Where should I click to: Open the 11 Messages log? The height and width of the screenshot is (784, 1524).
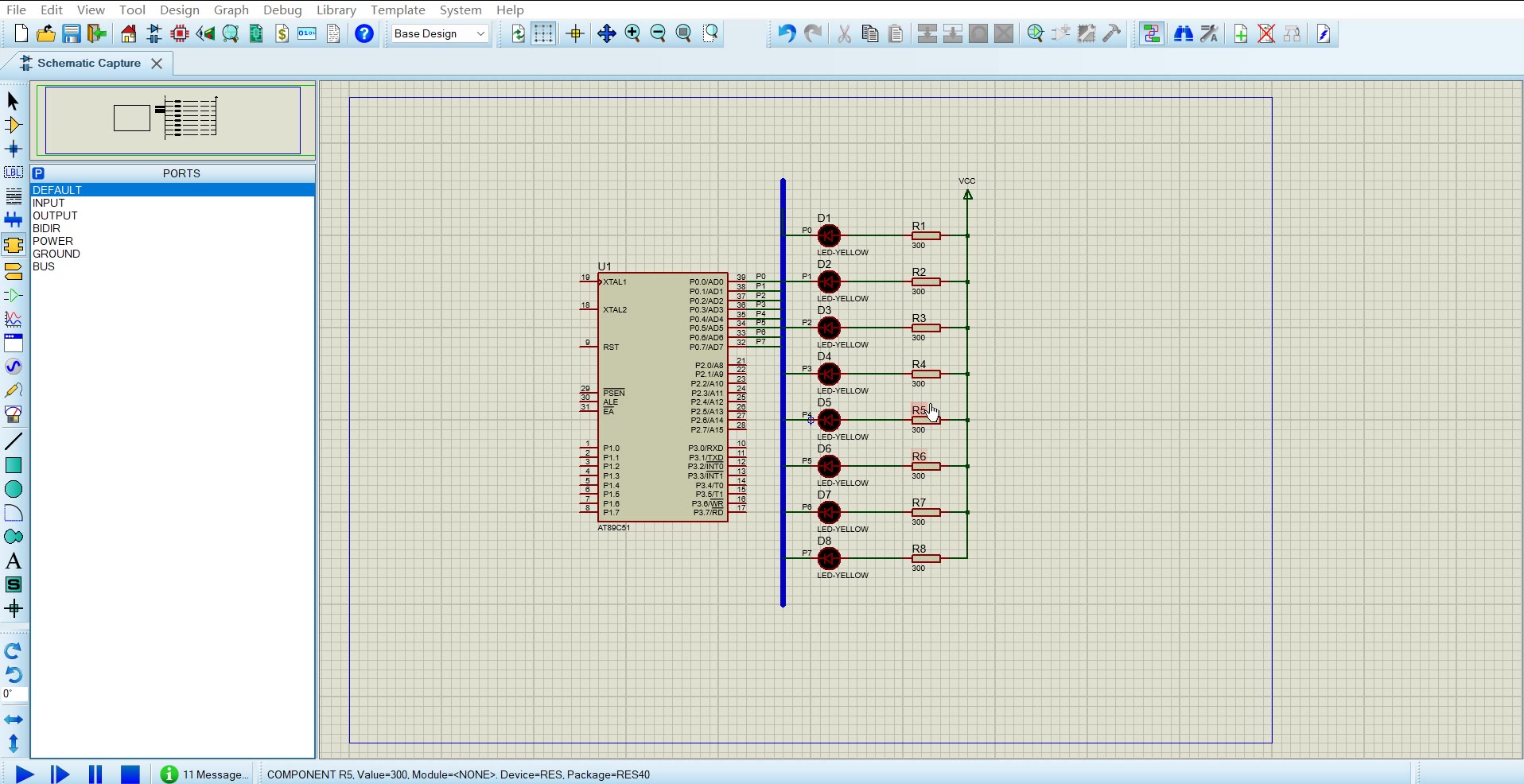205,774
